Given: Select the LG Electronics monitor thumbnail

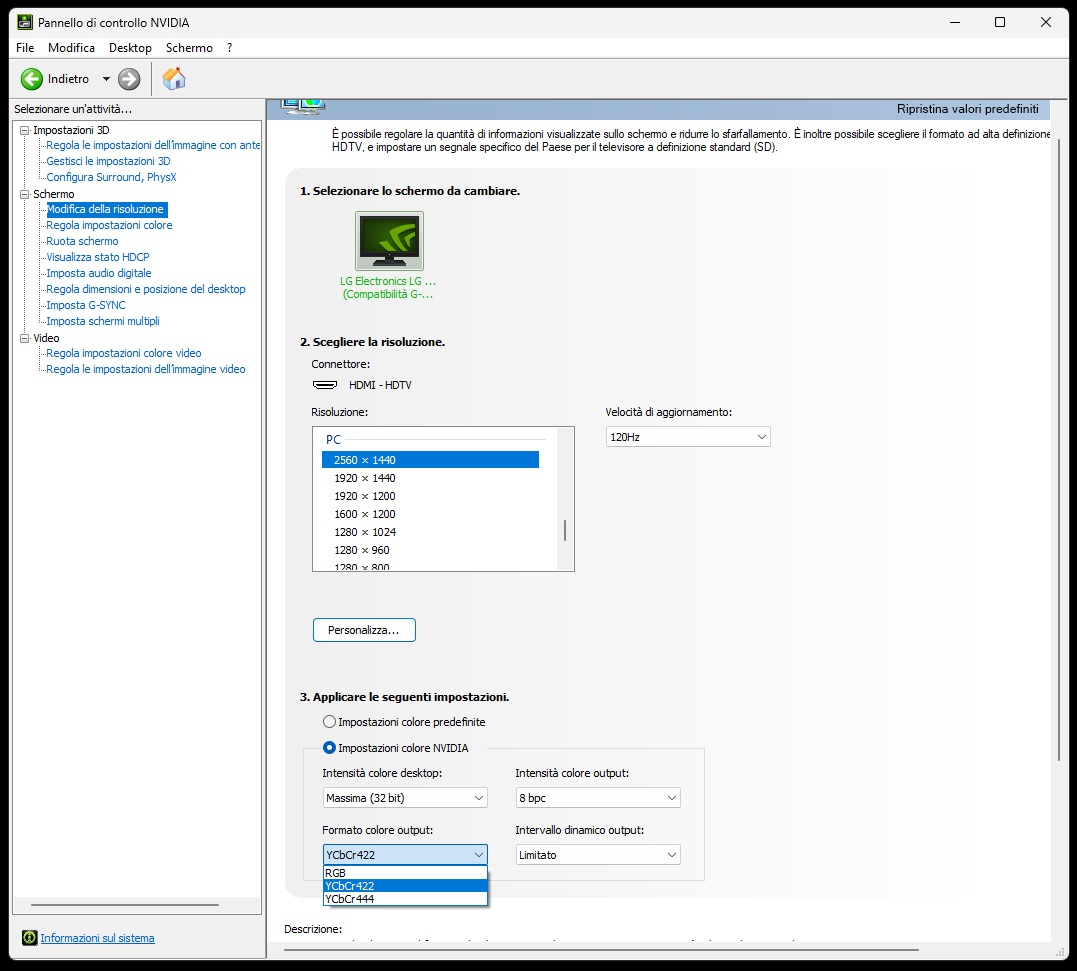Looking at the screenshot, I should click(389, 241).
